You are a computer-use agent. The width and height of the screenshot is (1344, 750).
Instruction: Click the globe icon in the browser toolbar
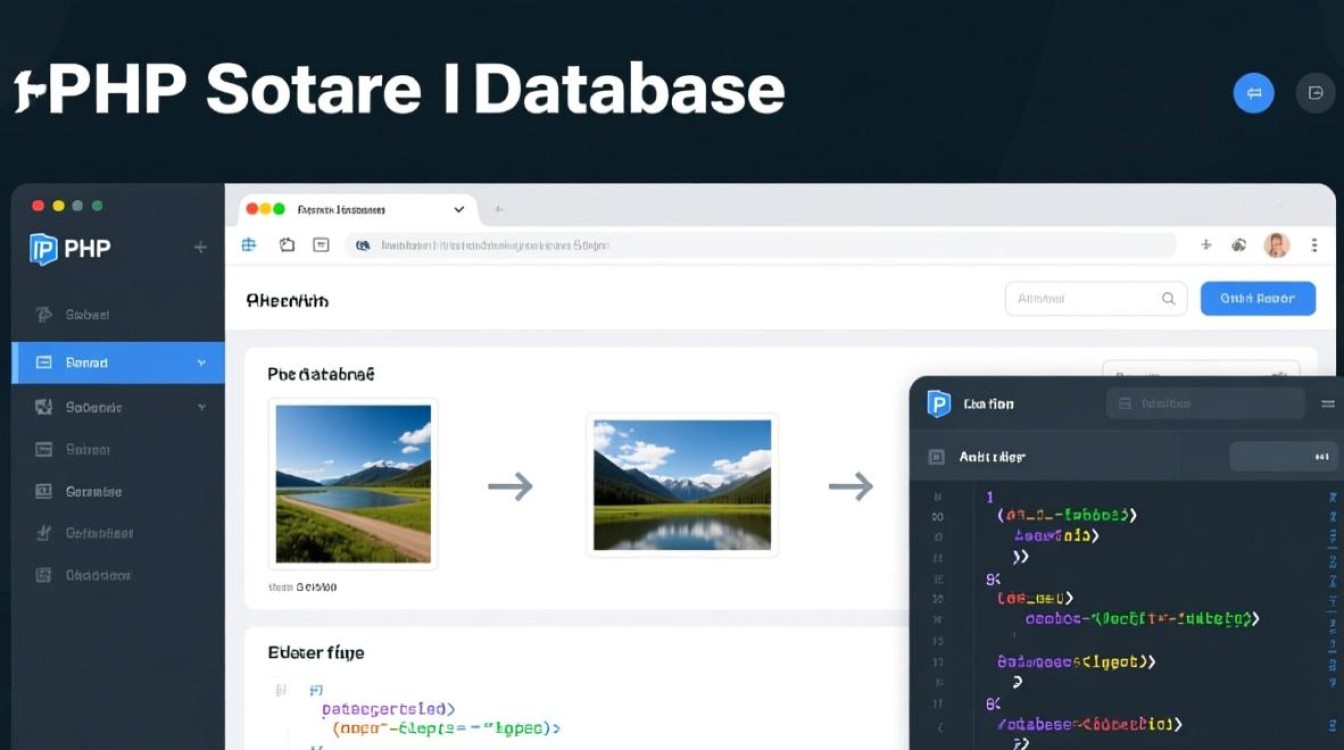click(x=249, y=245)
